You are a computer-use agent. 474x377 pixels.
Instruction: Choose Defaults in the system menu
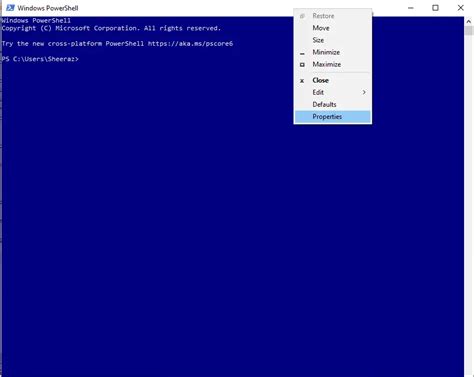click(x=333, y=105)
